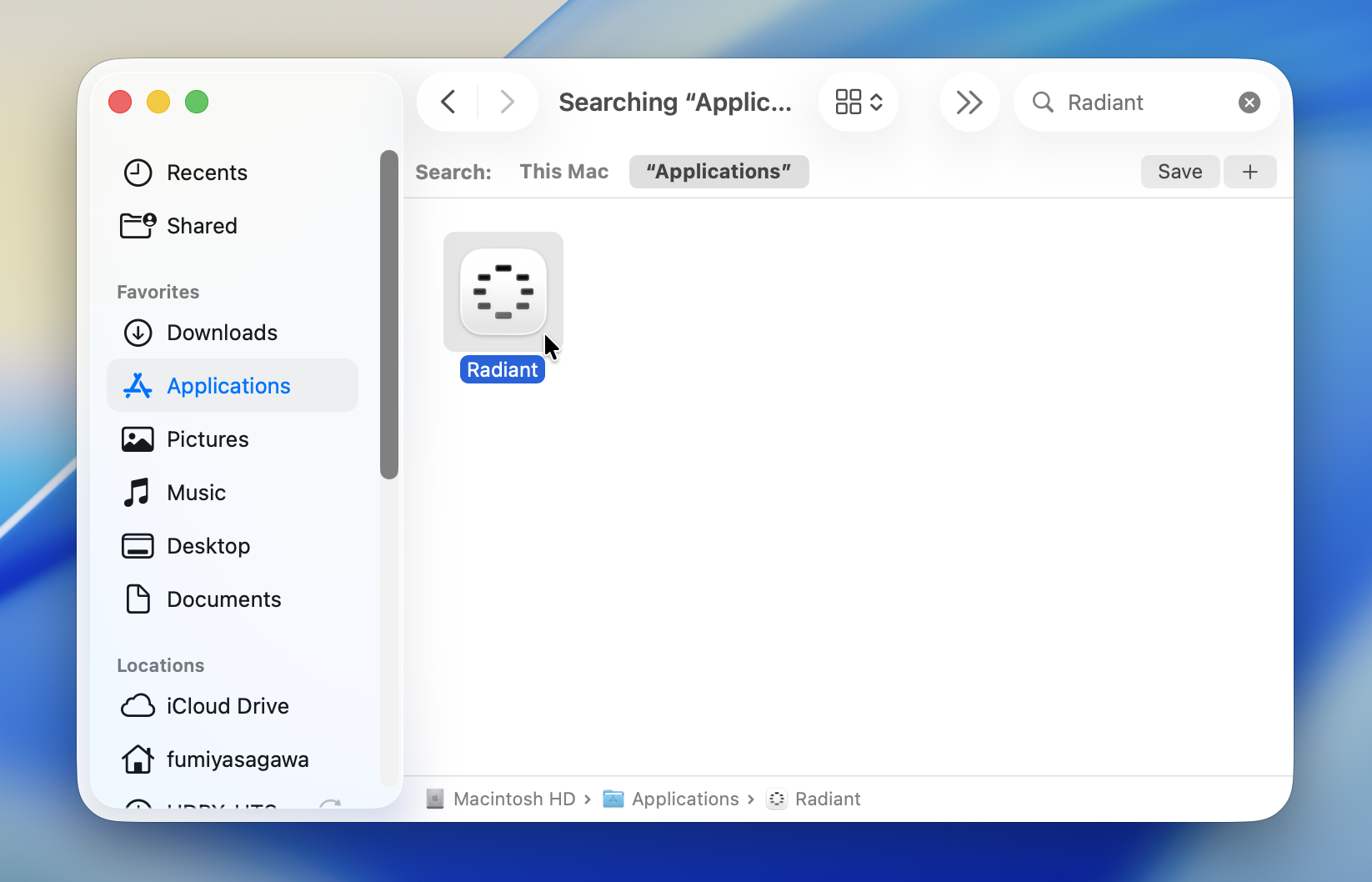Screen dimensions: 1372x882
Task: Open the view grouping dropdown
Action: click(858, 102)
